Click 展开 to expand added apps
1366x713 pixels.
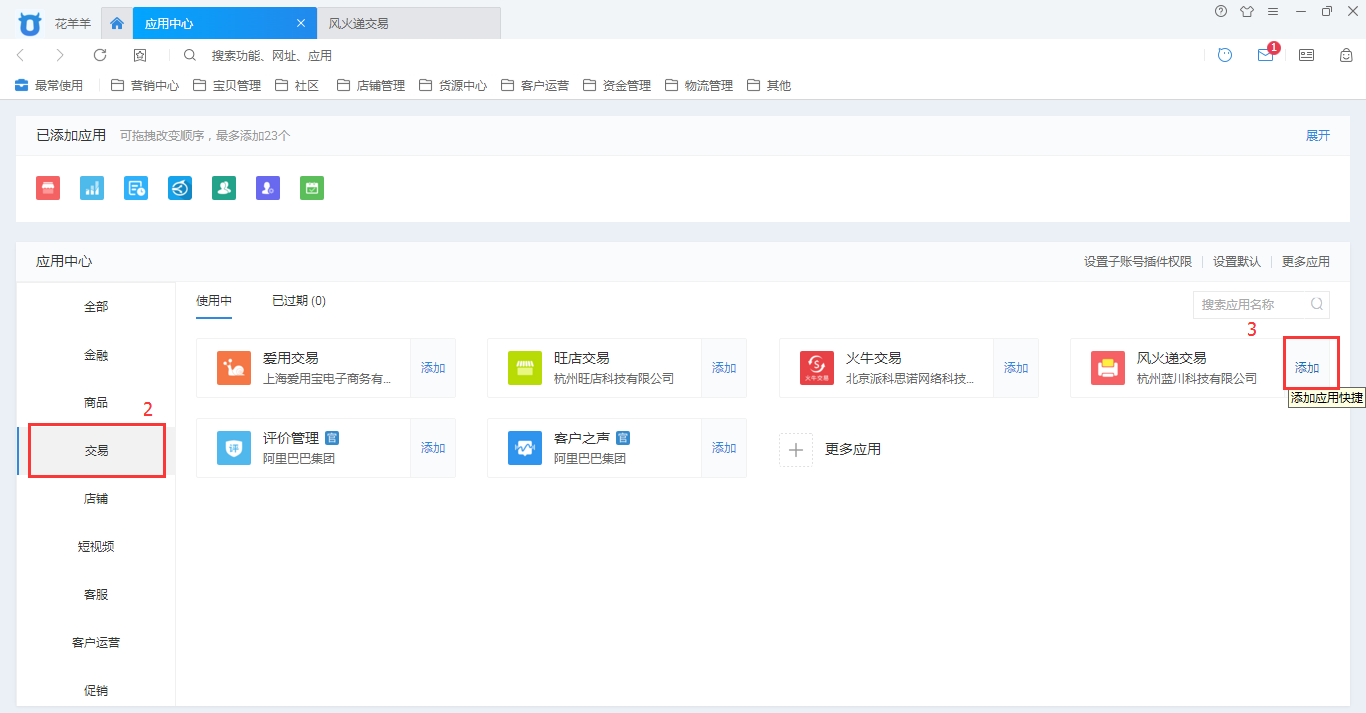point(1318,136)
